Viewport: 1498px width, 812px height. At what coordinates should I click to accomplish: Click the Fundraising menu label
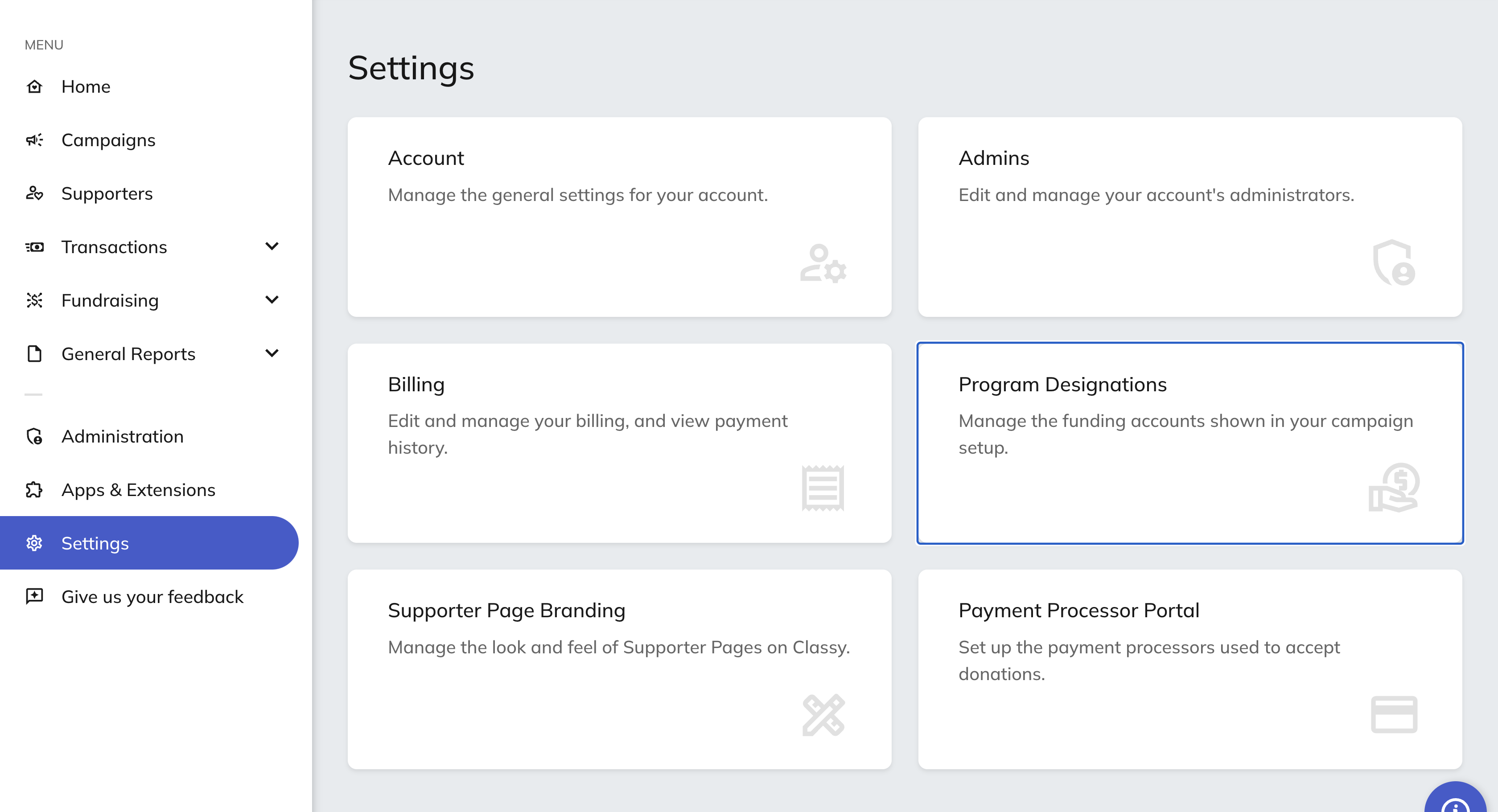coord(110,301)
